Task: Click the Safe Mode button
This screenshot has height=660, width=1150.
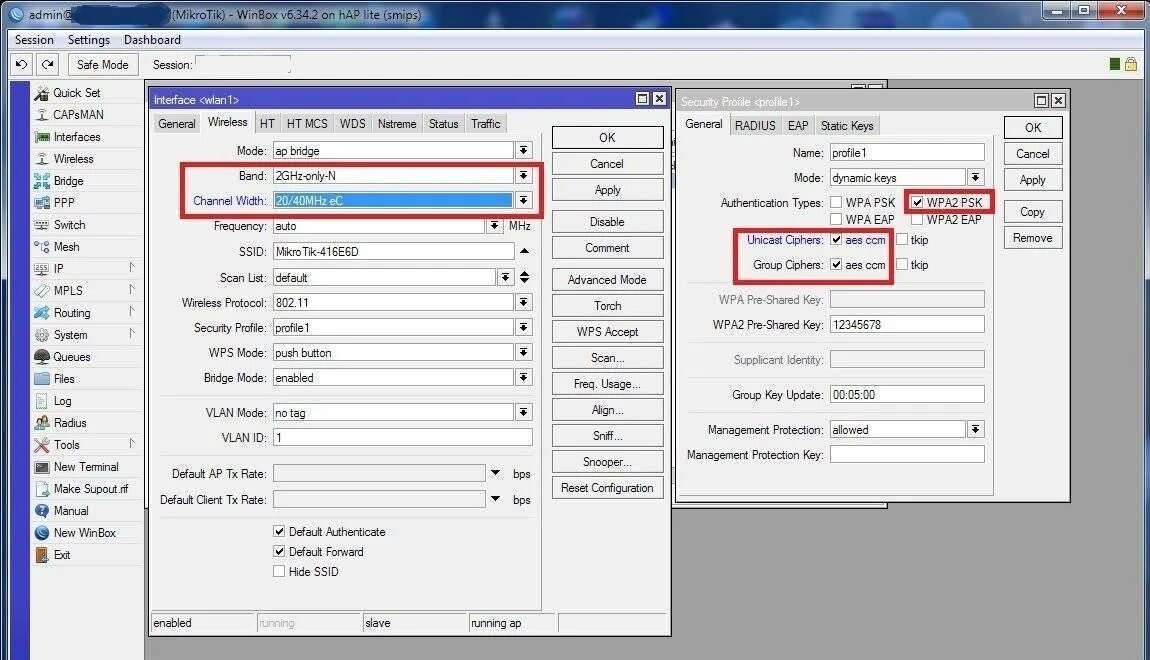Action: click(x=103, y=65)
